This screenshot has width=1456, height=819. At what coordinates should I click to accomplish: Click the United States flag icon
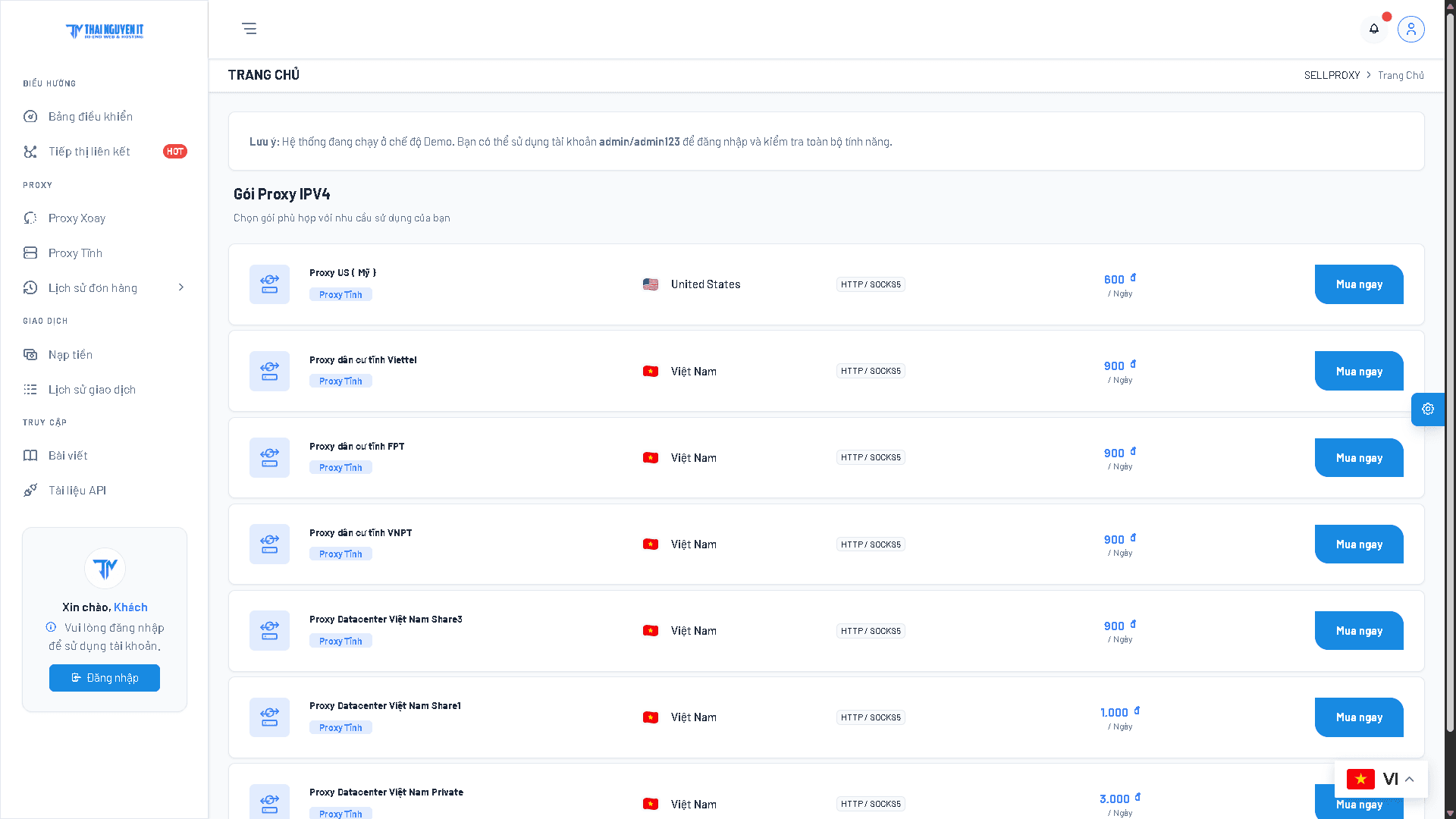click(x=651, y=284)
